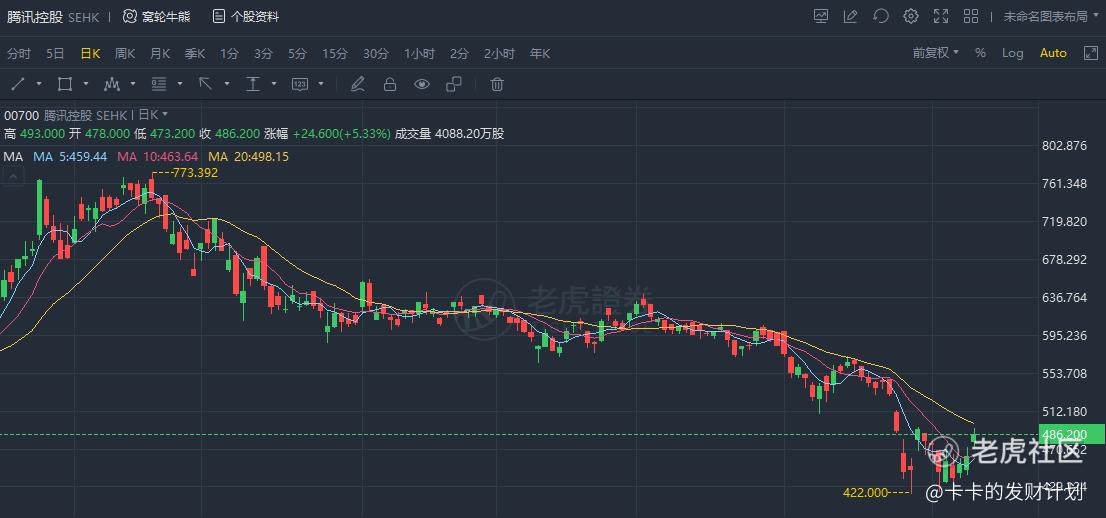The height and width of the screenshot is (518, 1106).
Task: Select the wave pattern drawing tool
Action: click(x=111, y=85)
